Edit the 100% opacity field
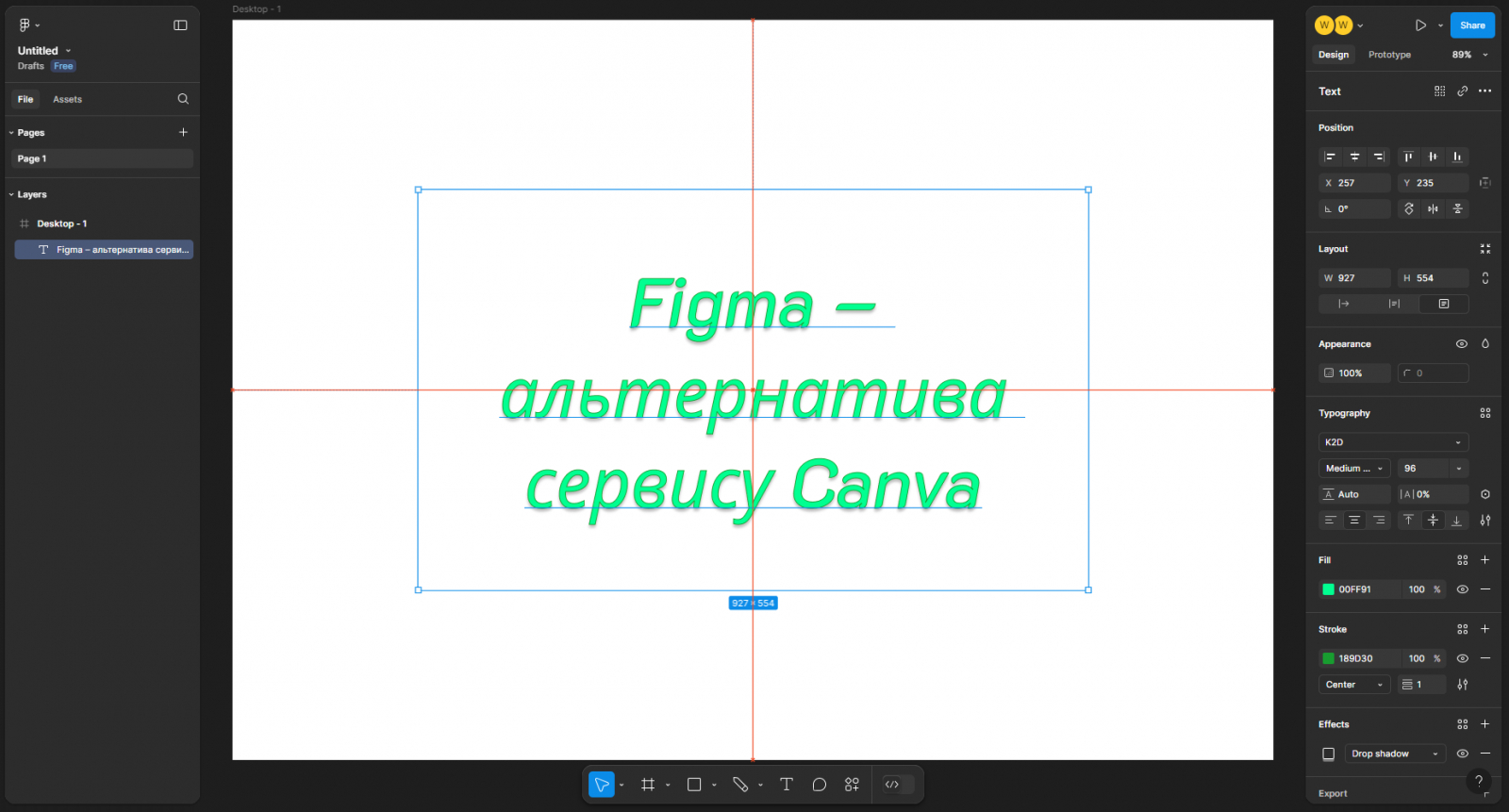The image size is (1509, 812). 1354,373
